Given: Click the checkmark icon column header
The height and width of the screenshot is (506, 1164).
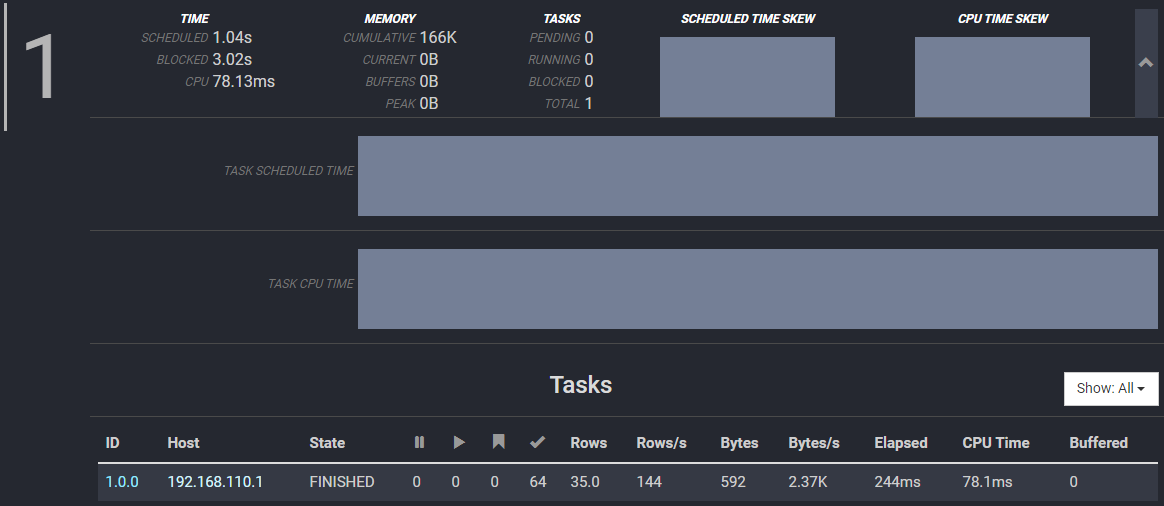Looking at the screenshot, I should pyautogui.click(x=537, y=442).
